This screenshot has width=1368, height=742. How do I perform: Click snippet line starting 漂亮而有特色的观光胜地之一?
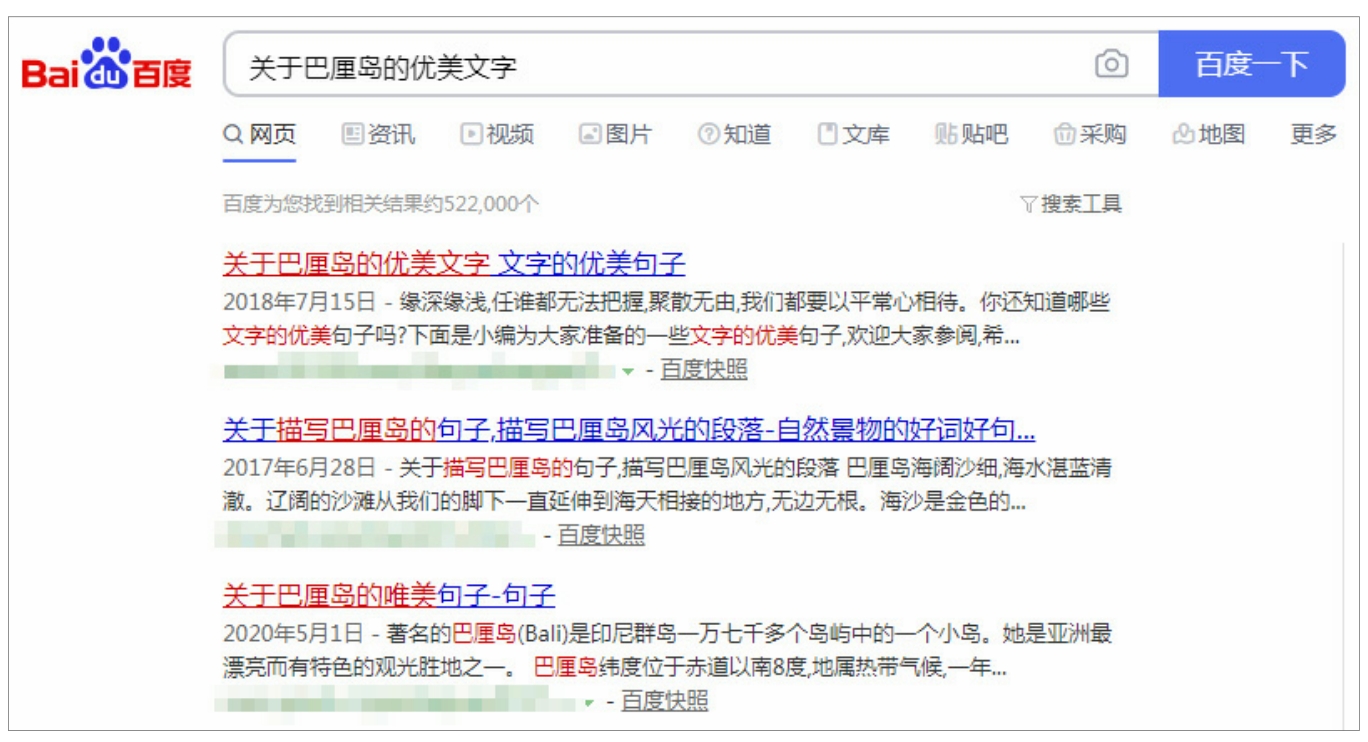tap(615, 668)
